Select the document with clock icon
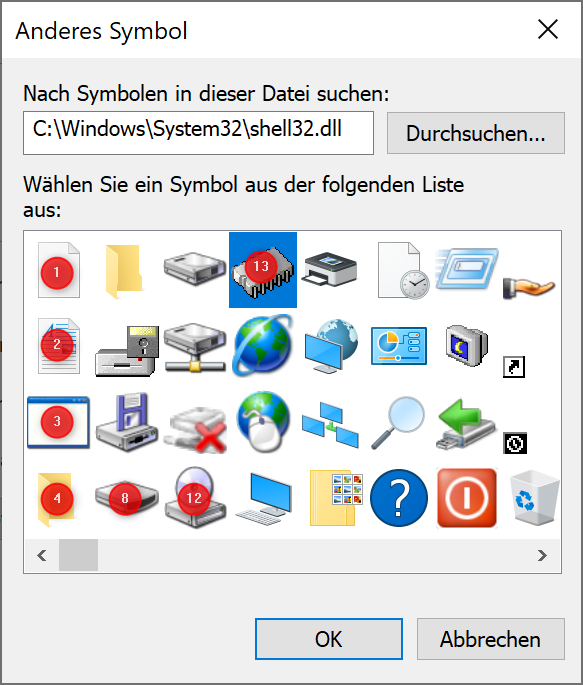 (403, 271)
